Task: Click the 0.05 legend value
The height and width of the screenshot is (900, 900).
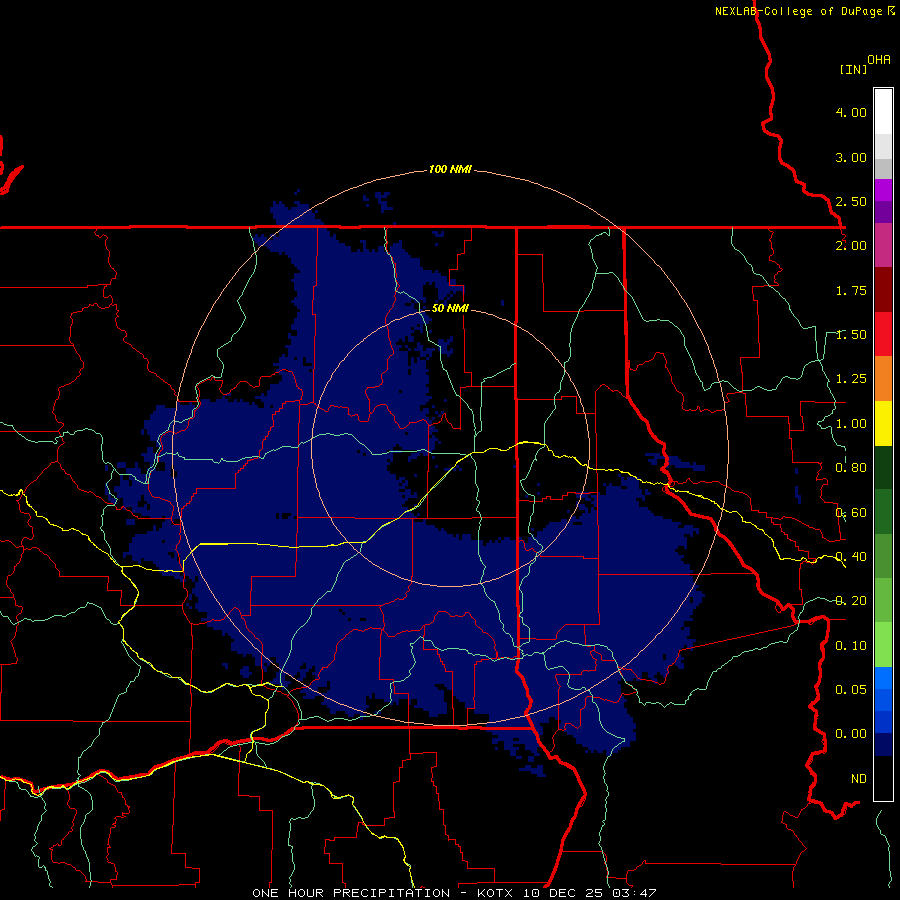Action: (x=851, y=689)
